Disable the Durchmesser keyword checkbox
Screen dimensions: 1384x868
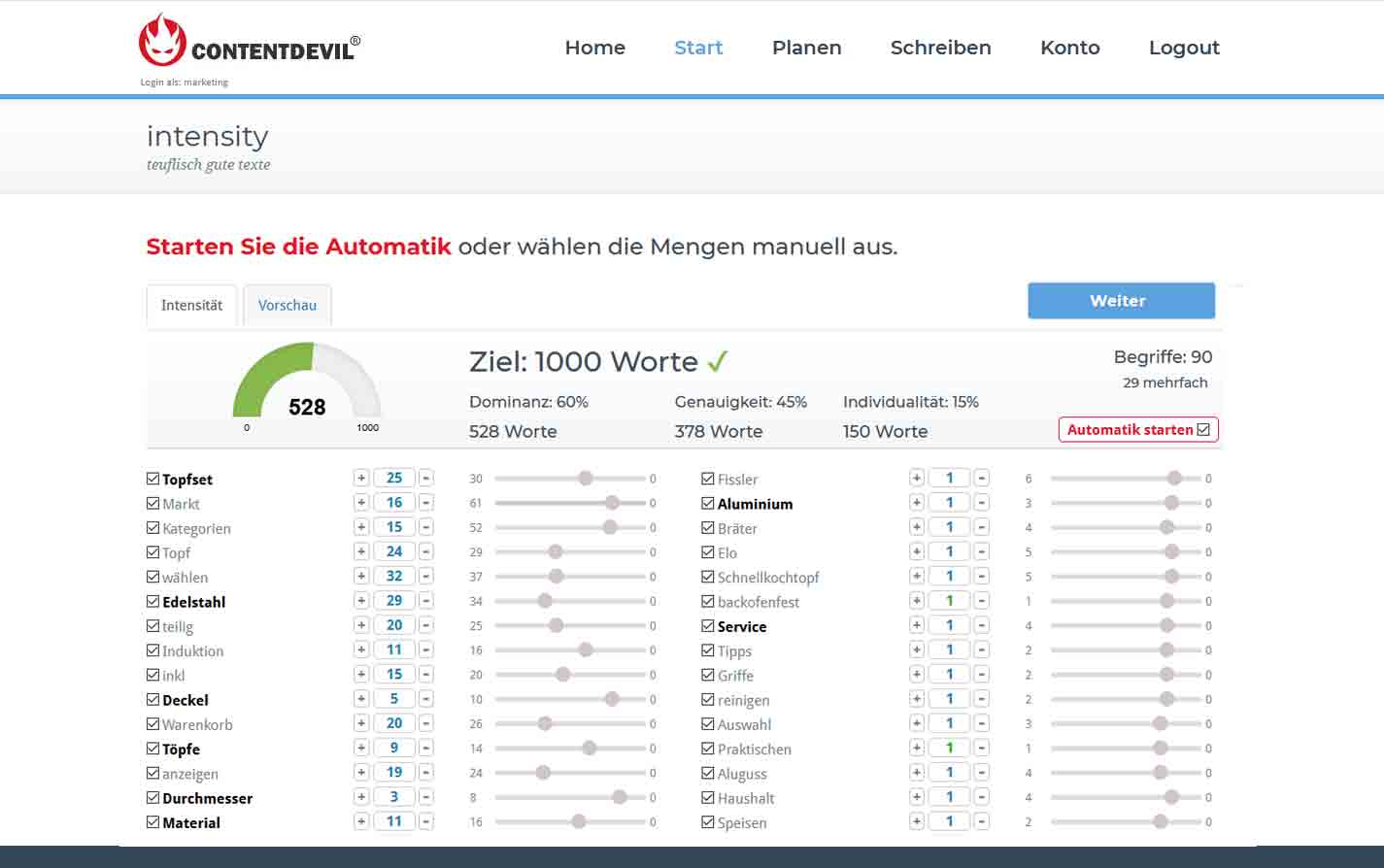click(x=153, y=797)
